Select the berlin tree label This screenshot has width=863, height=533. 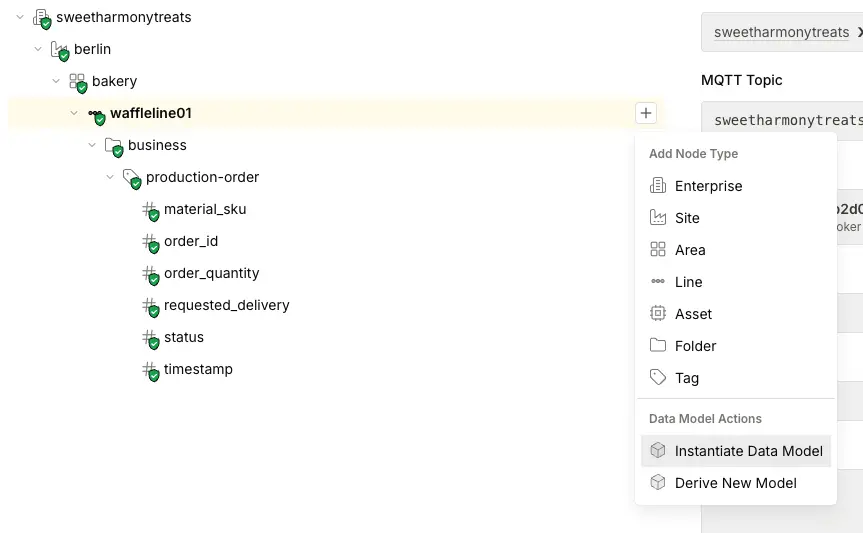[x=92, y=49]
